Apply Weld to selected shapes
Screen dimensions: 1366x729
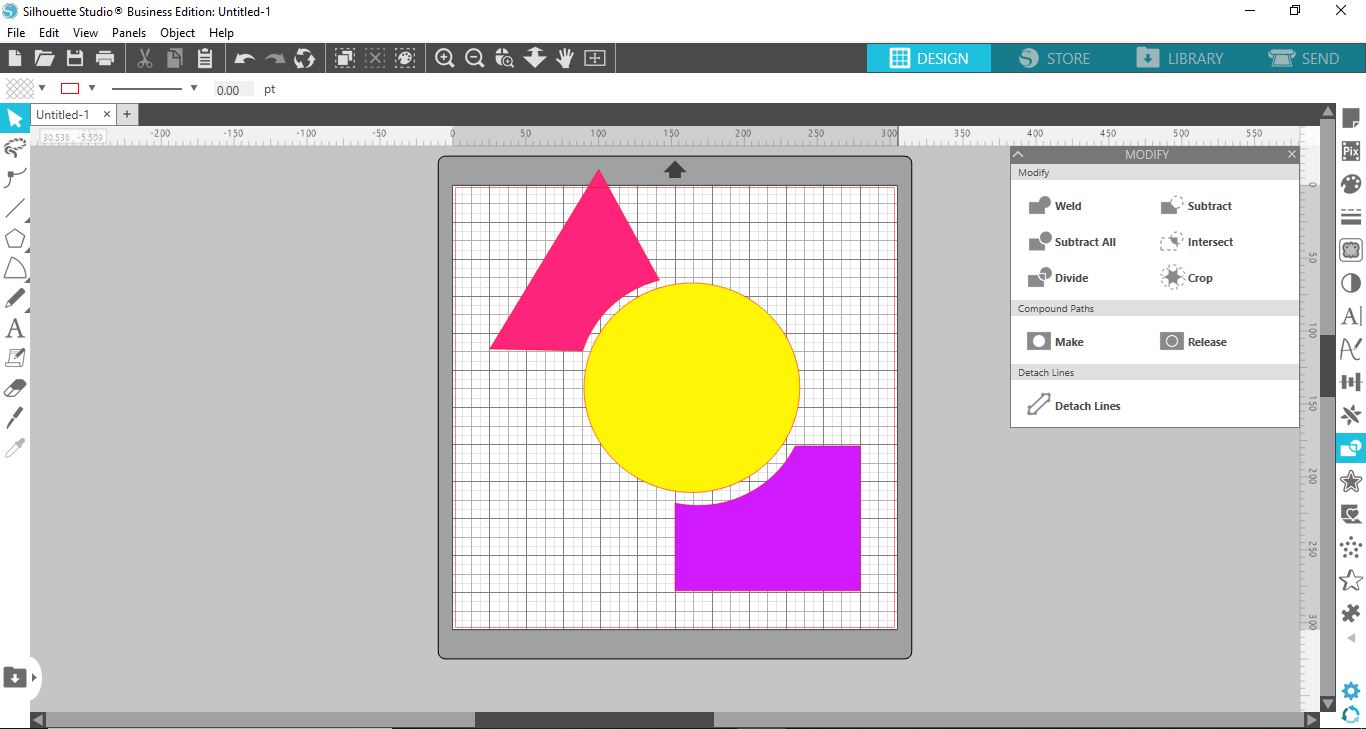pyautogui.click(x=1056, y=206)
